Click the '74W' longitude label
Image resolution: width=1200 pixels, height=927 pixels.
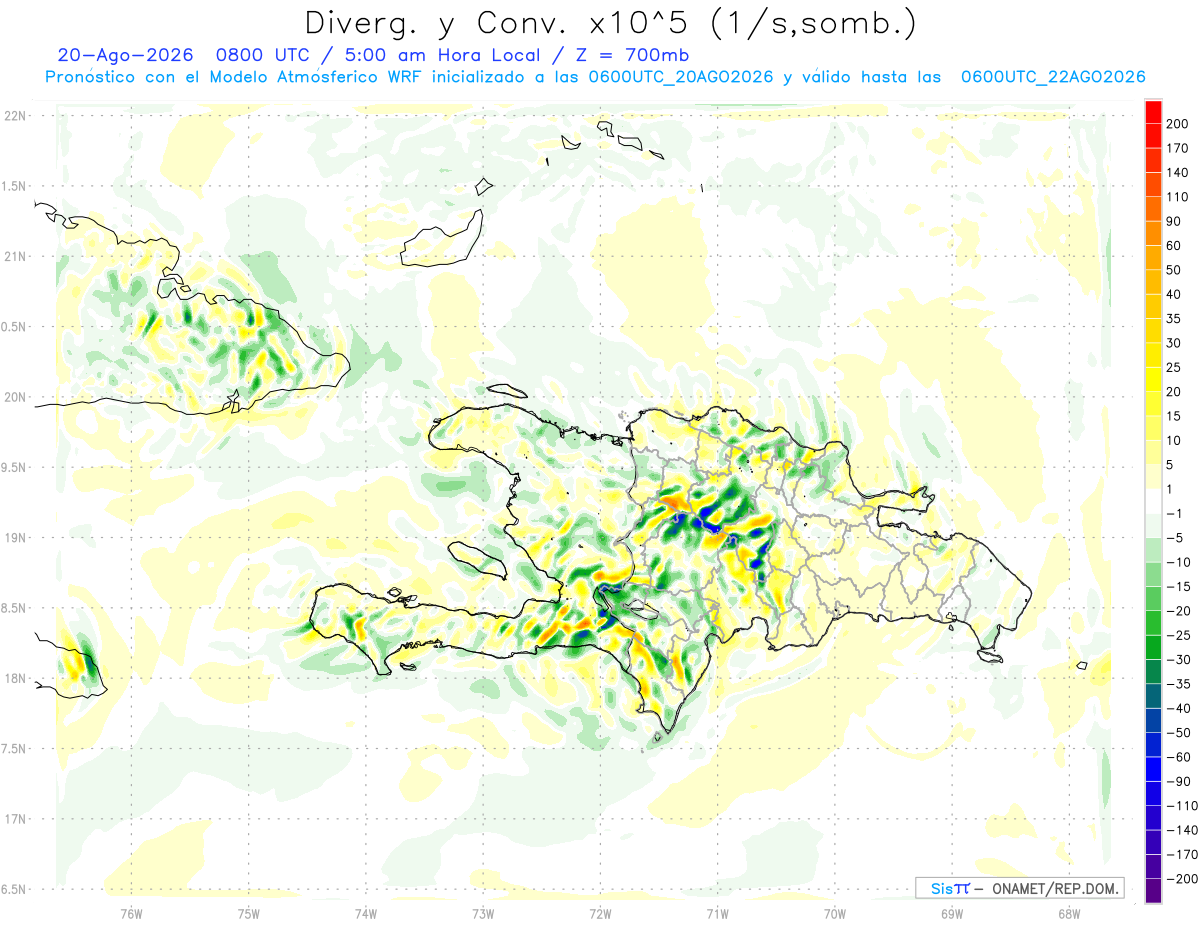coord(365,913)
